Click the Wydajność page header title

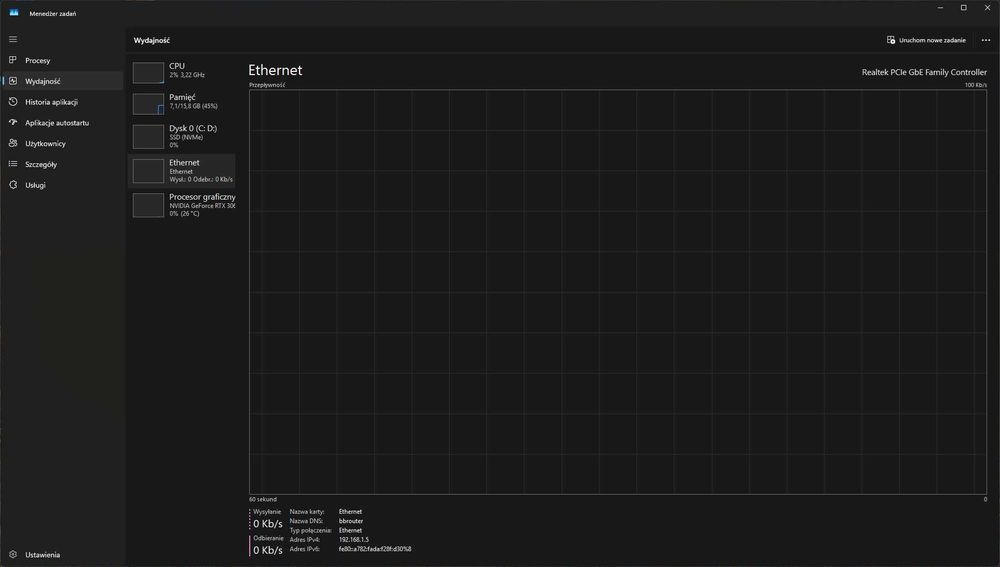152,40
